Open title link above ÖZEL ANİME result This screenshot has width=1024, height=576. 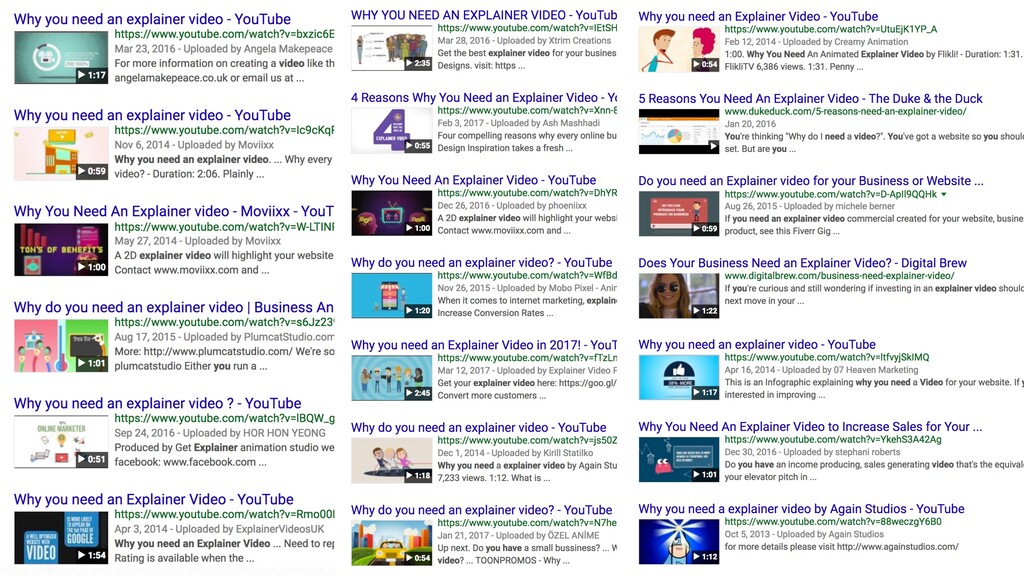(x=481, y=509)
